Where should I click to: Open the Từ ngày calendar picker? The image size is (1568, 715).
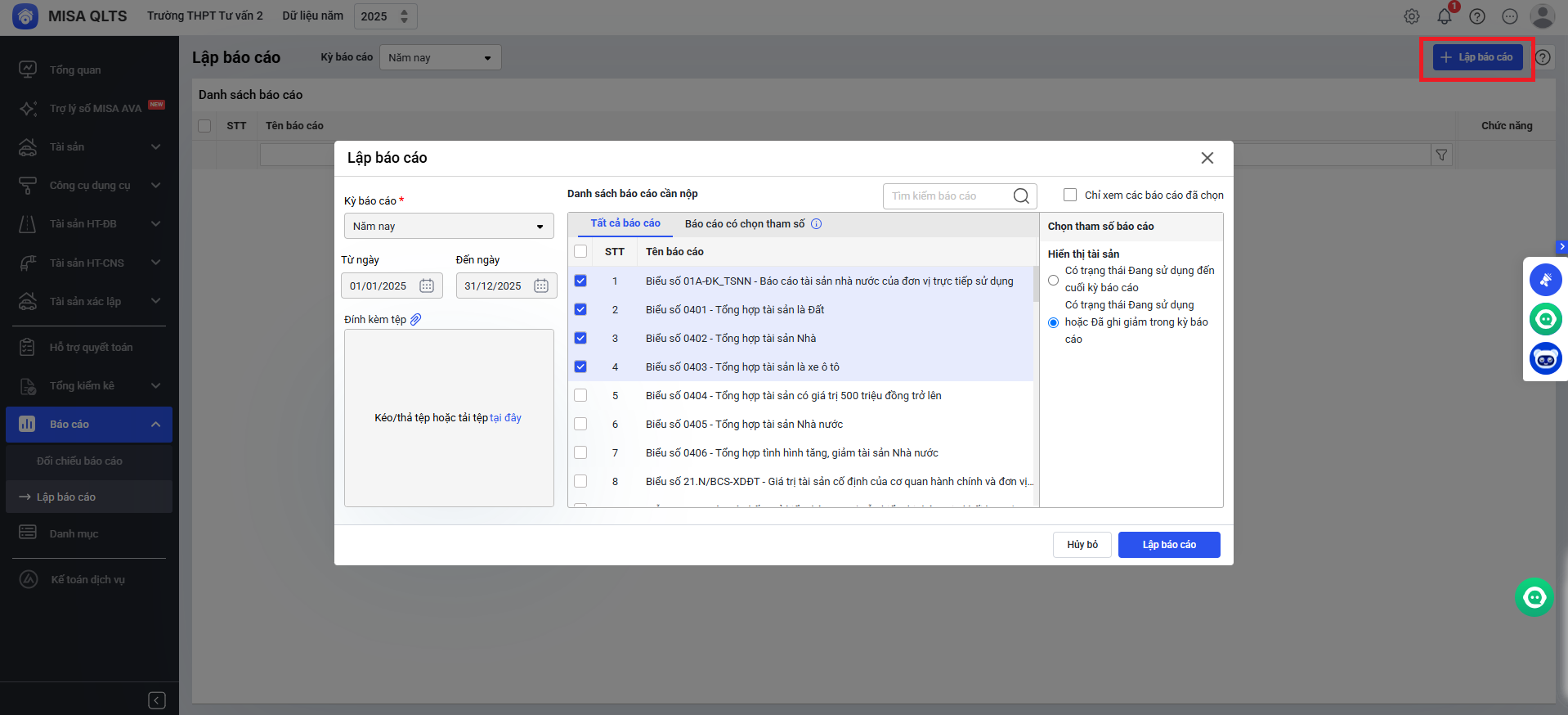point(427,286)
